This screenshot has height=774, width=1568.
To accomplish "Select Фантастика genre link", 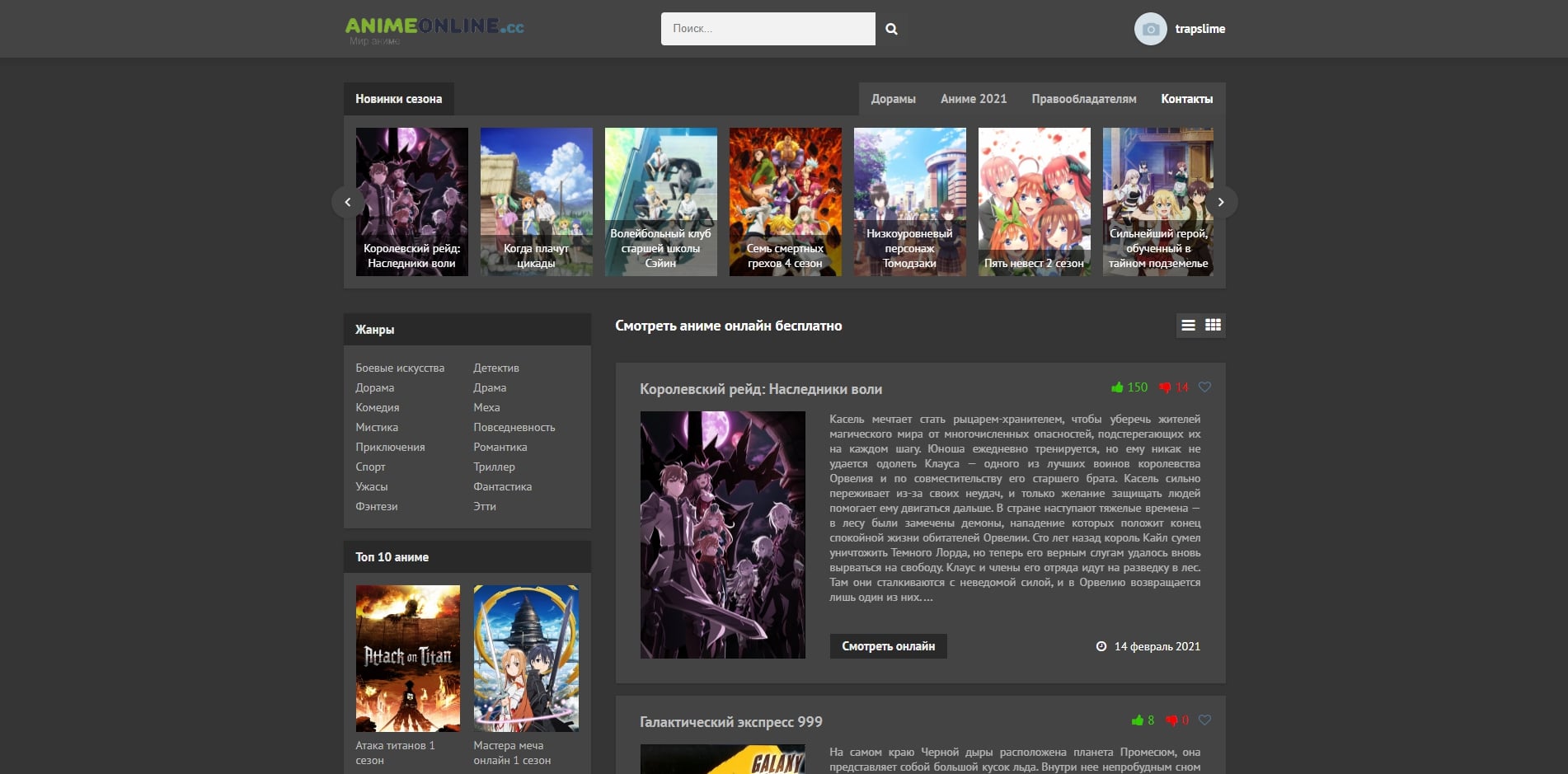I will 503,486.
